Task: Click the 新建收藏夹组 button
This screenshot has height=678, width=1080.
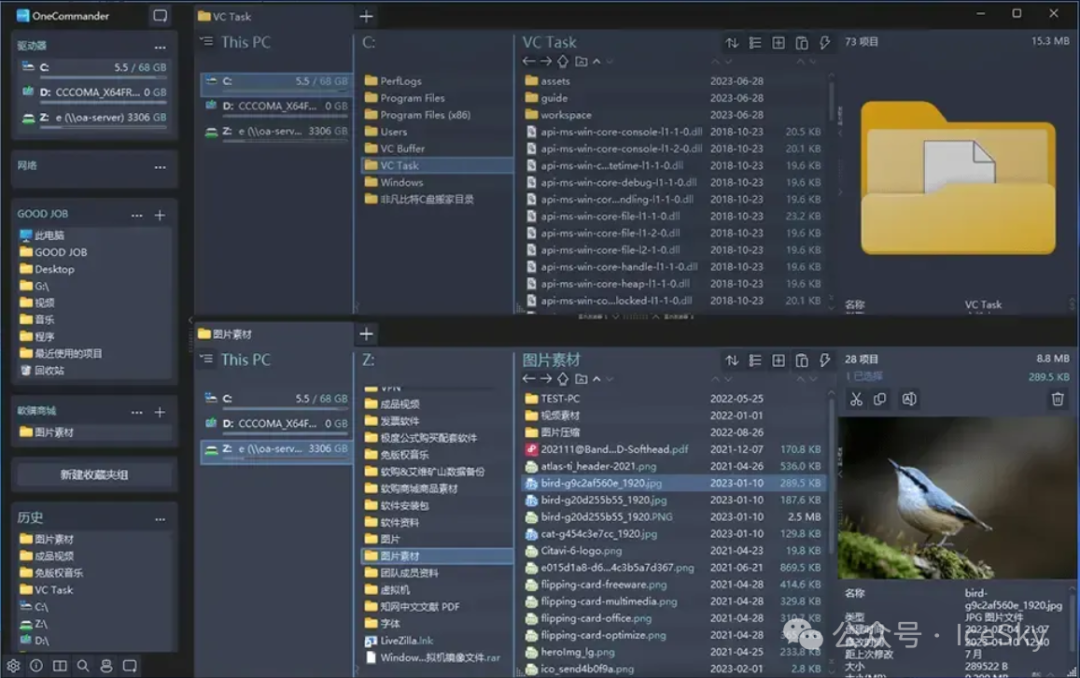Action: pyautogui.click(x=94, y=474)
